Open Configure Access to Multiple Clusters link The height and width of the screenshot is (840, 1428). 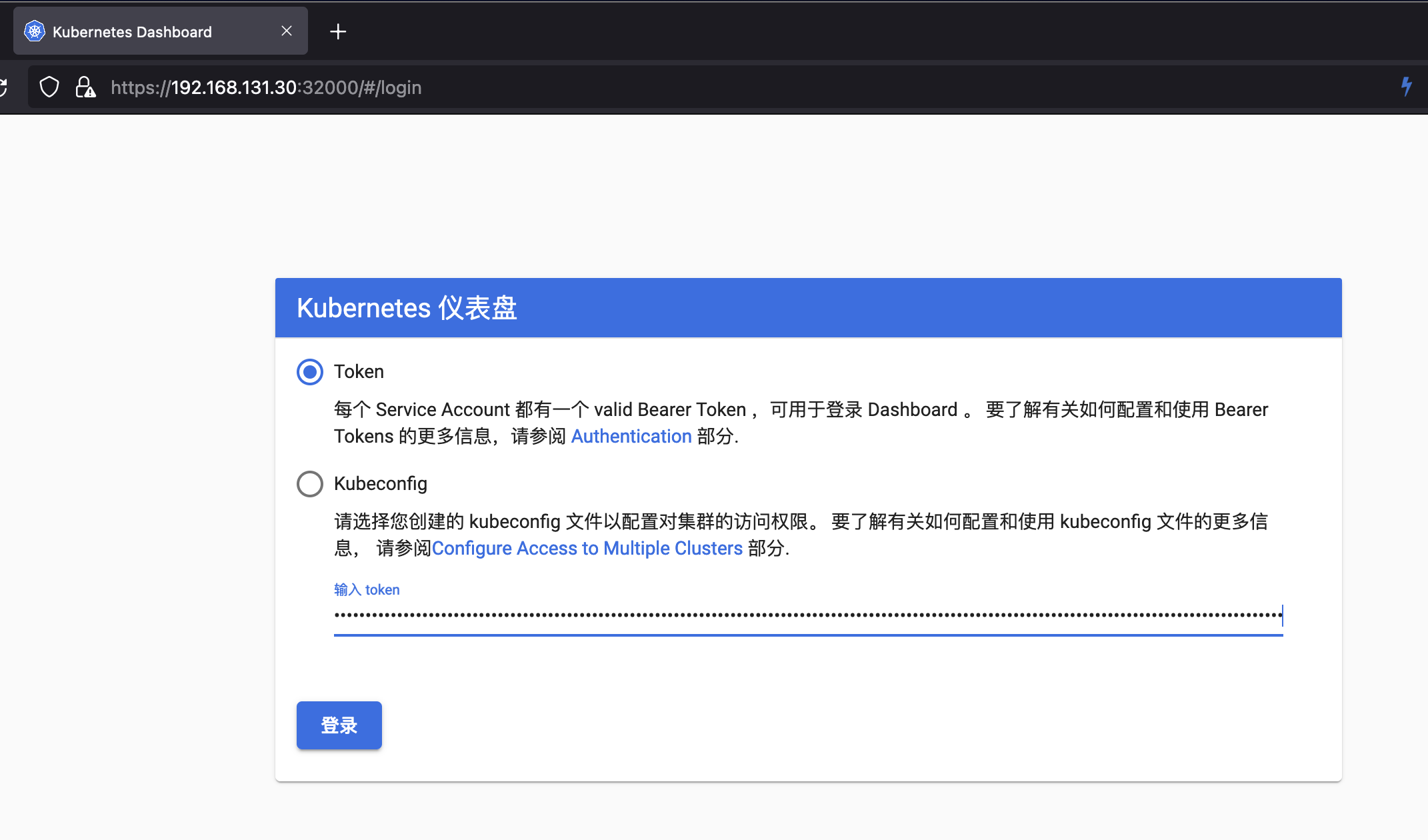click(587, 549)
